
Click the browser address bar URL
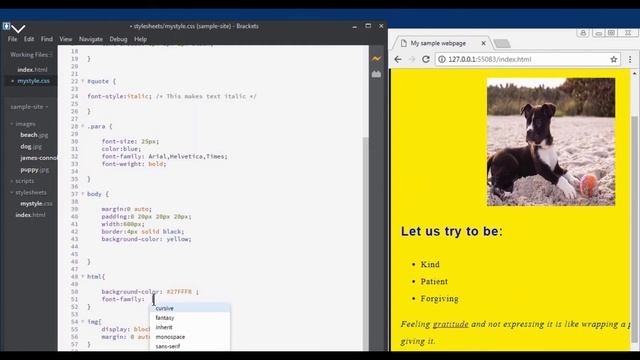tap(490, 60)
